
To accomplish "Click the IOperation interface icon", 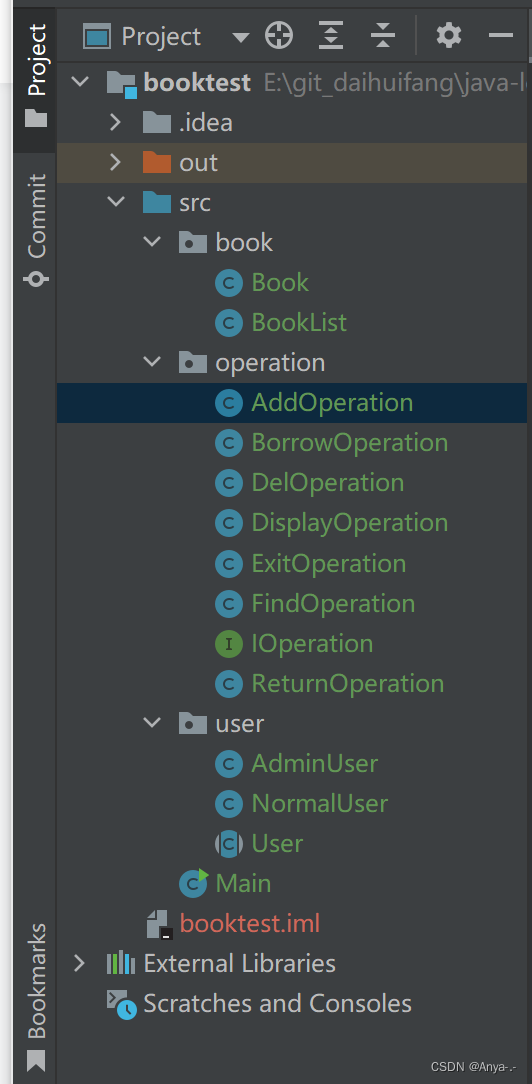I will [229, 644].
